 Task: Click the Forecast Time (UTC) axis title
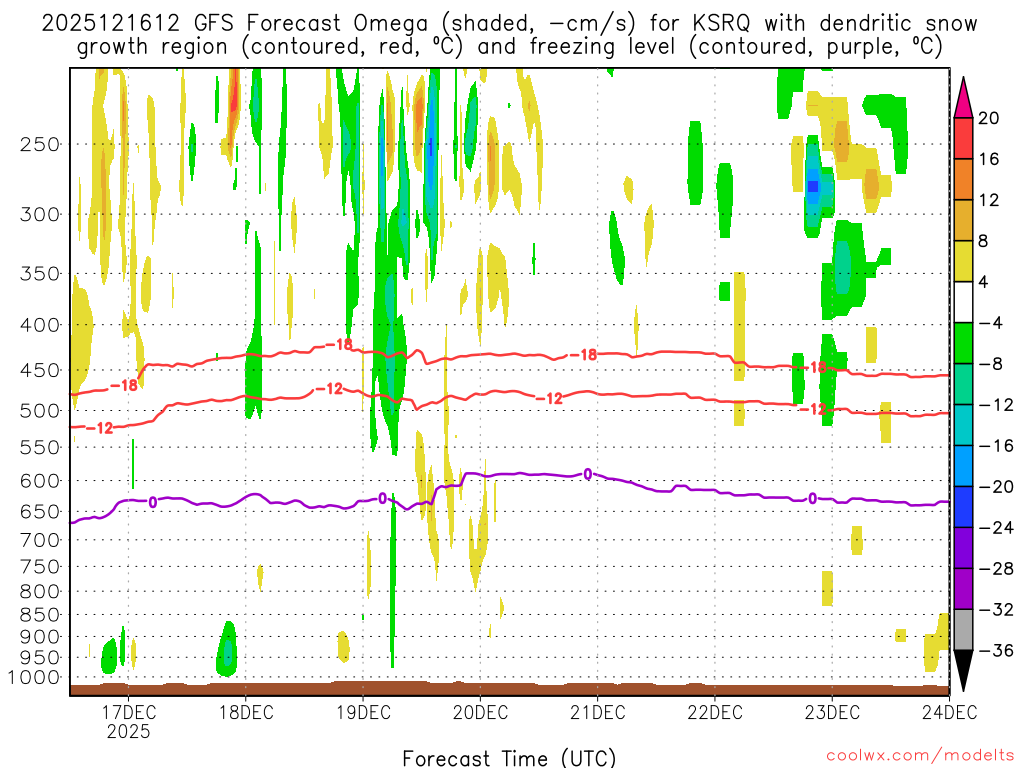tap(509, 758)
